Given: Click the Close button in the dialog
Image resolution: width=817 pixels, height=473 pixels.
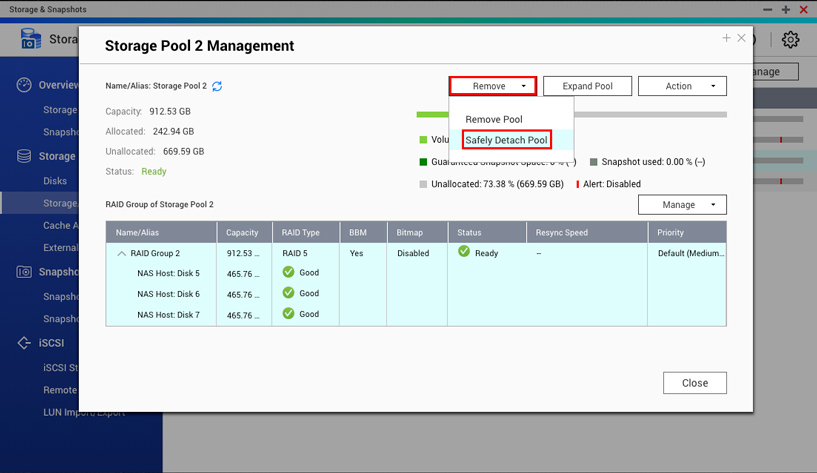Looking at the screenshot, I should tap(695, 383).
